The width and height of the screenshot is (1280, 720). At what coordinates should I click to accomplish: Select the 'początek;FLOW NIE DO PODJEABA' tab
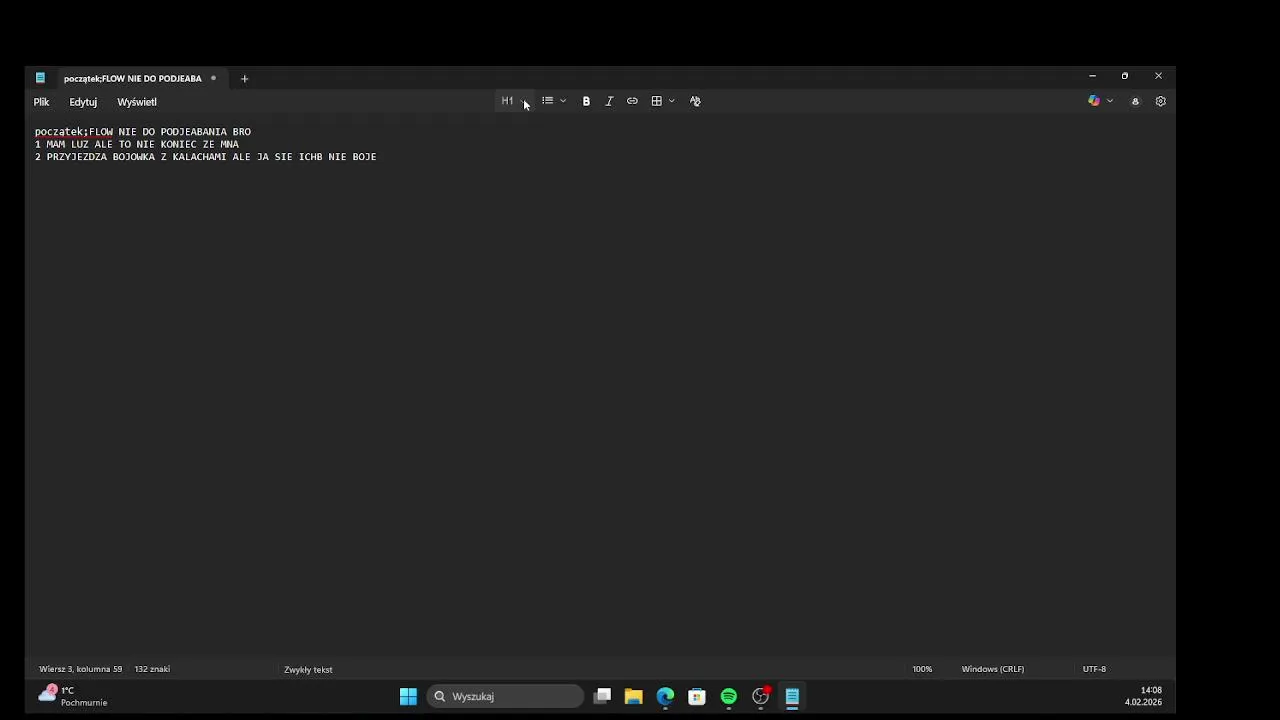point(133,78)
